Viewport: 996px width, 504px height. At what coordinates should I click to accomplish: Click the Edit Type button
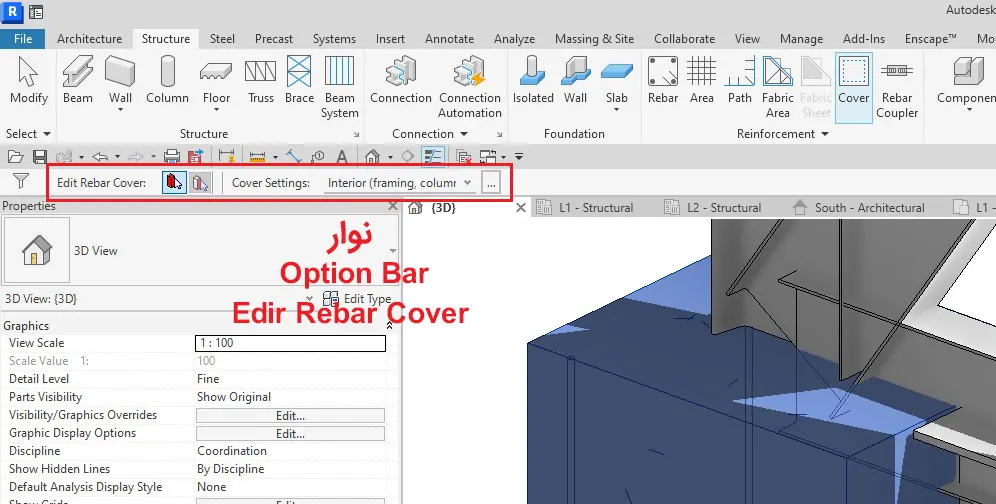[357, 299]
